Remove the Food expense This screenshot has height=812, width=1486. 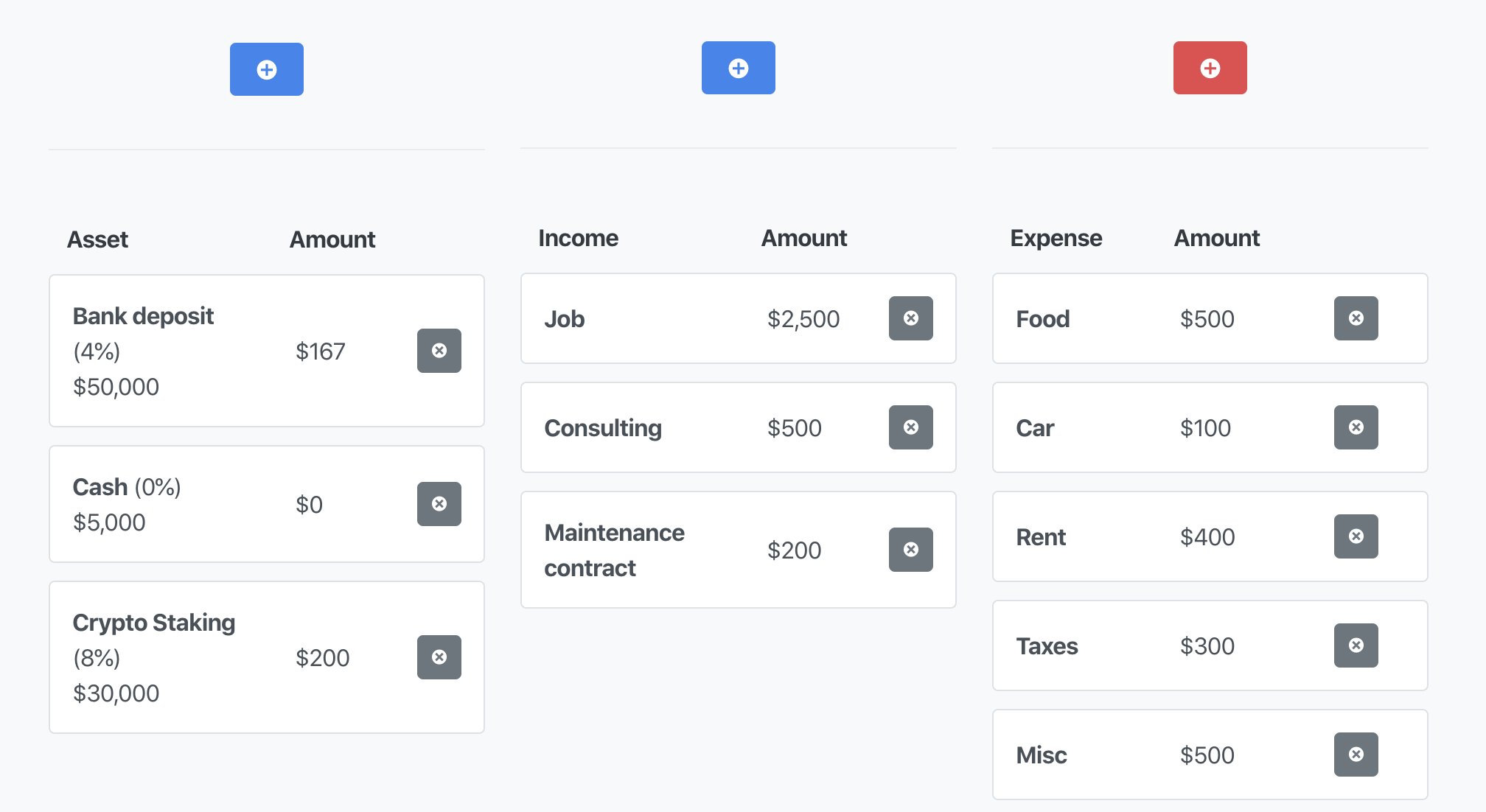pos(1356,318)
